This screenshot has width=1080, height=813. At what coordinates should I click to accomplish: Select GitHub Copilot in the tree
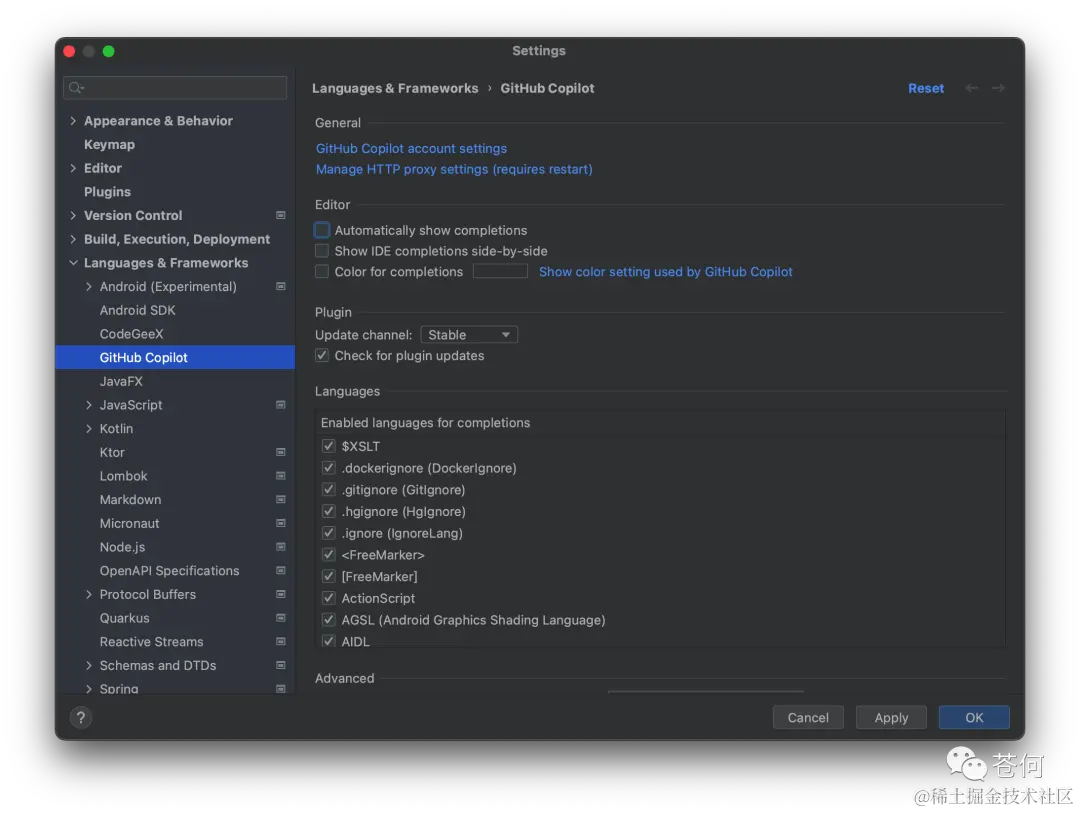175,358
